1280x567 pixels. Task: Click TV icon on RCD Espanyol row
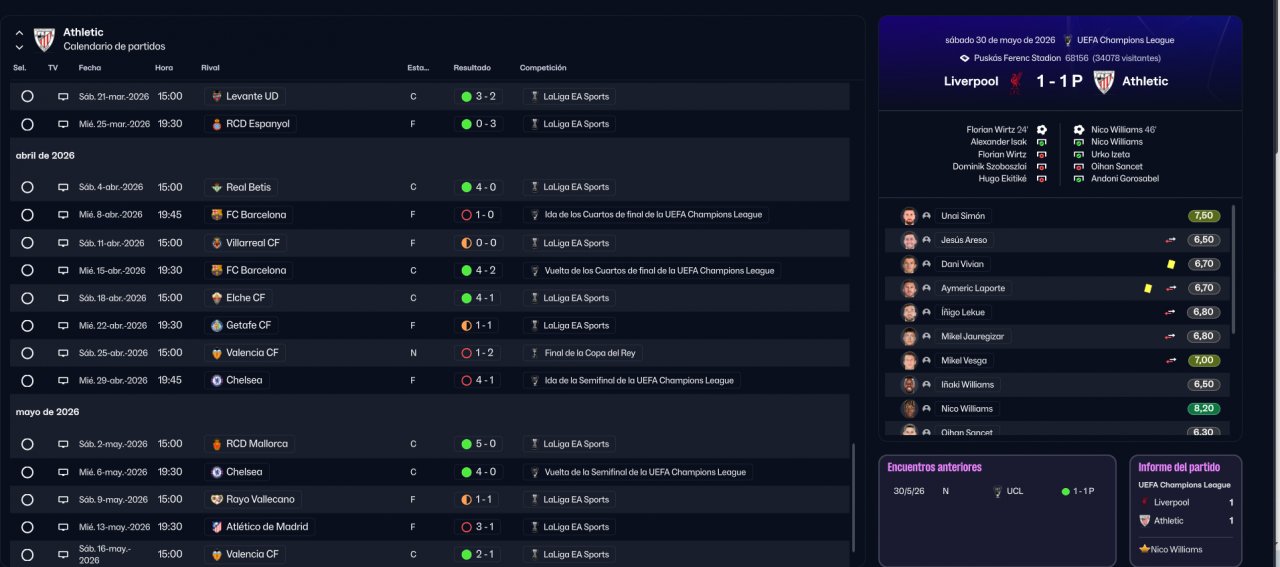(x=63, y=124)
